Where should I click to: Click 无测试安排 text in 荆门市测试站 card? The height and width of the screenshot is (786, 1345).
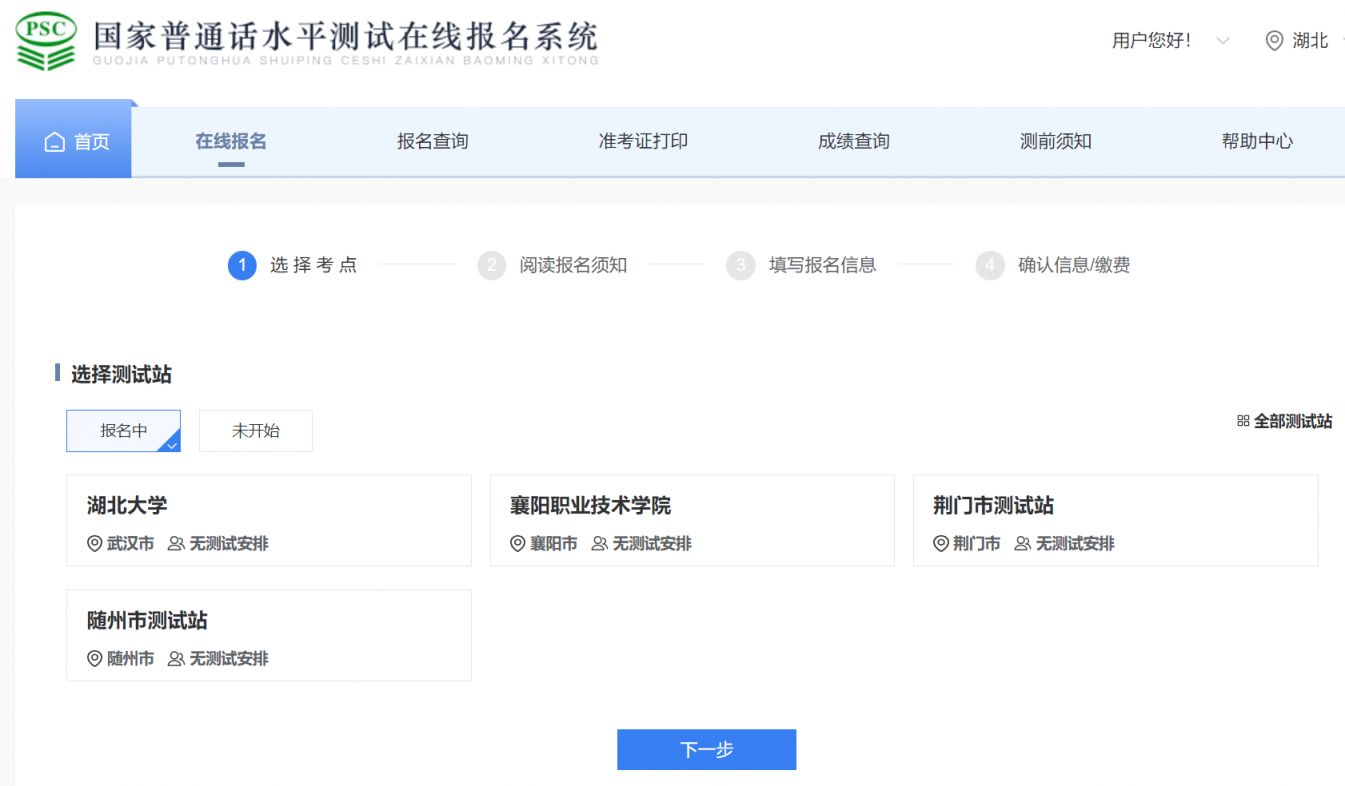(x=1075, y=544)
